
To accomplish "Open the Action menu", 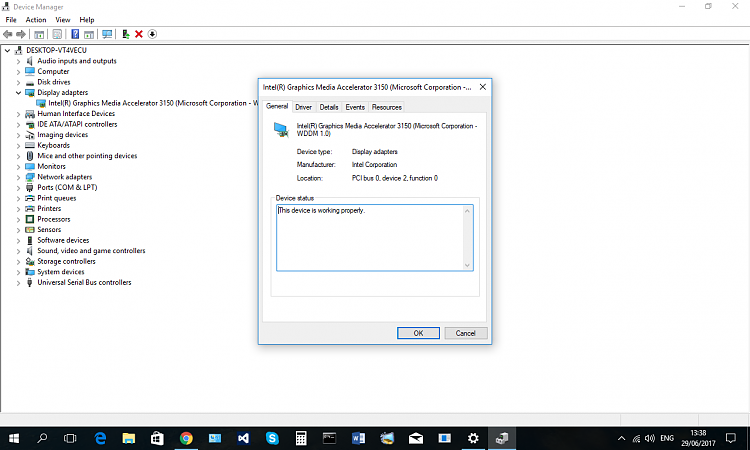I will (x=36, y=20).
